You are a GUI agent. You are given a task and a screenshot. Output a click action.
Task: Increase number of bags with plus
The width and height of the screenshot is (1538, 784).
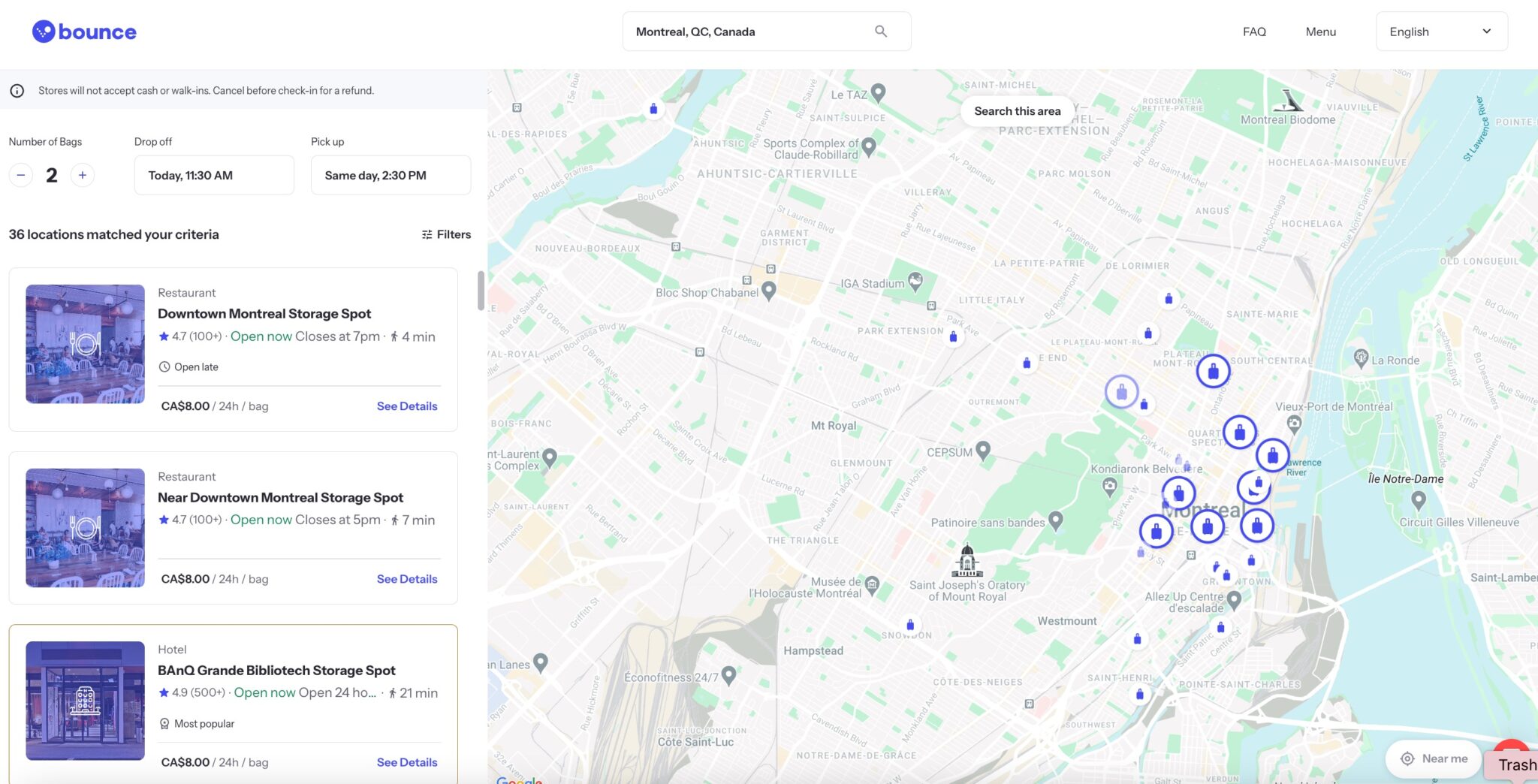coord(83,175)
